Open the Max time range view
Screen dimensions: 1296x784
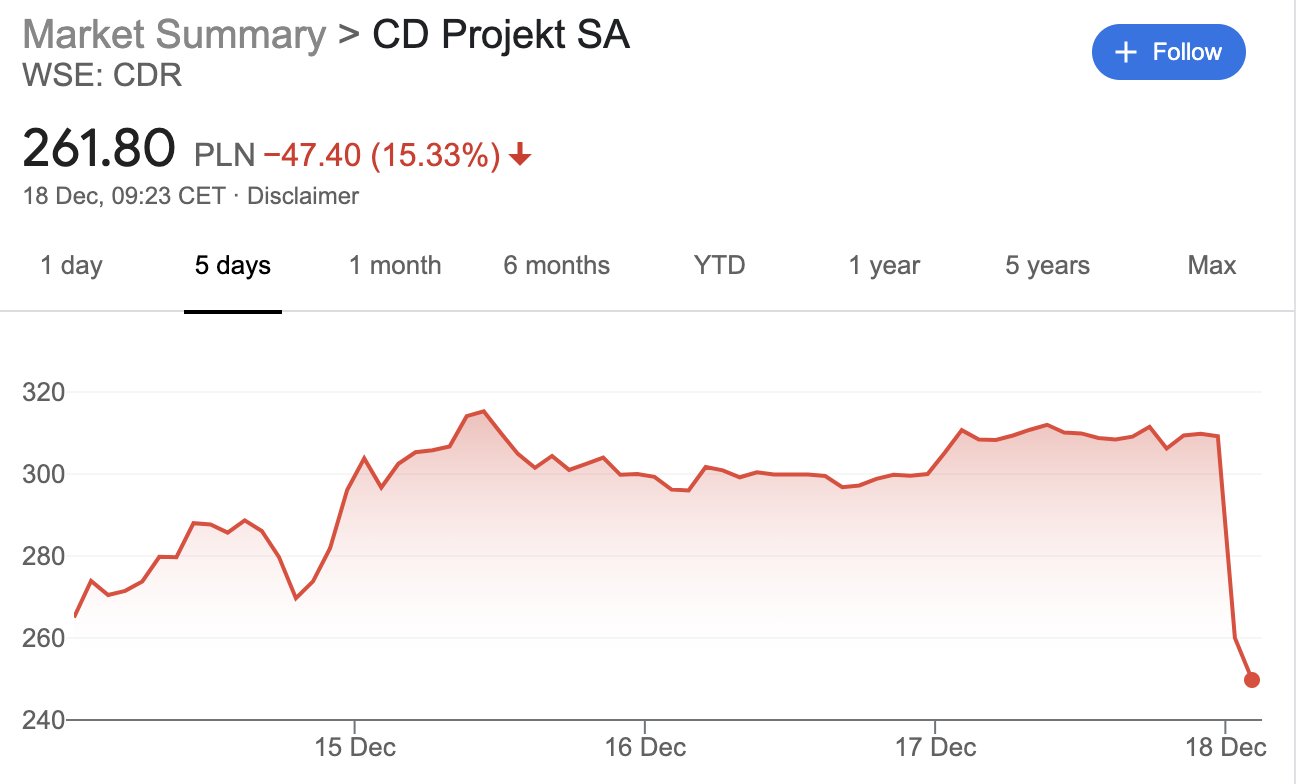tap(1211, 265)
